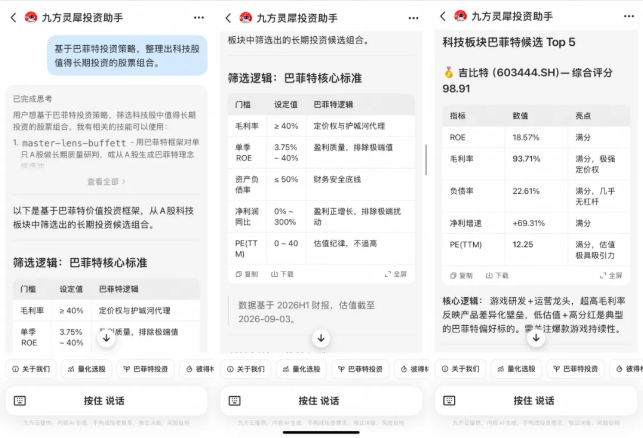Image resolution: width=643 pixels, height=438 pixels.
Task: Copy the 吉比特 metrics table
Action: point(461,276)
